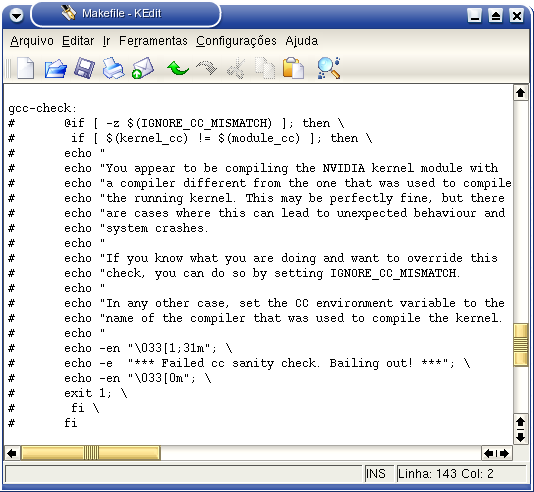
Task: Print the document using the printer icon
Action: click(x=113, y=68)
